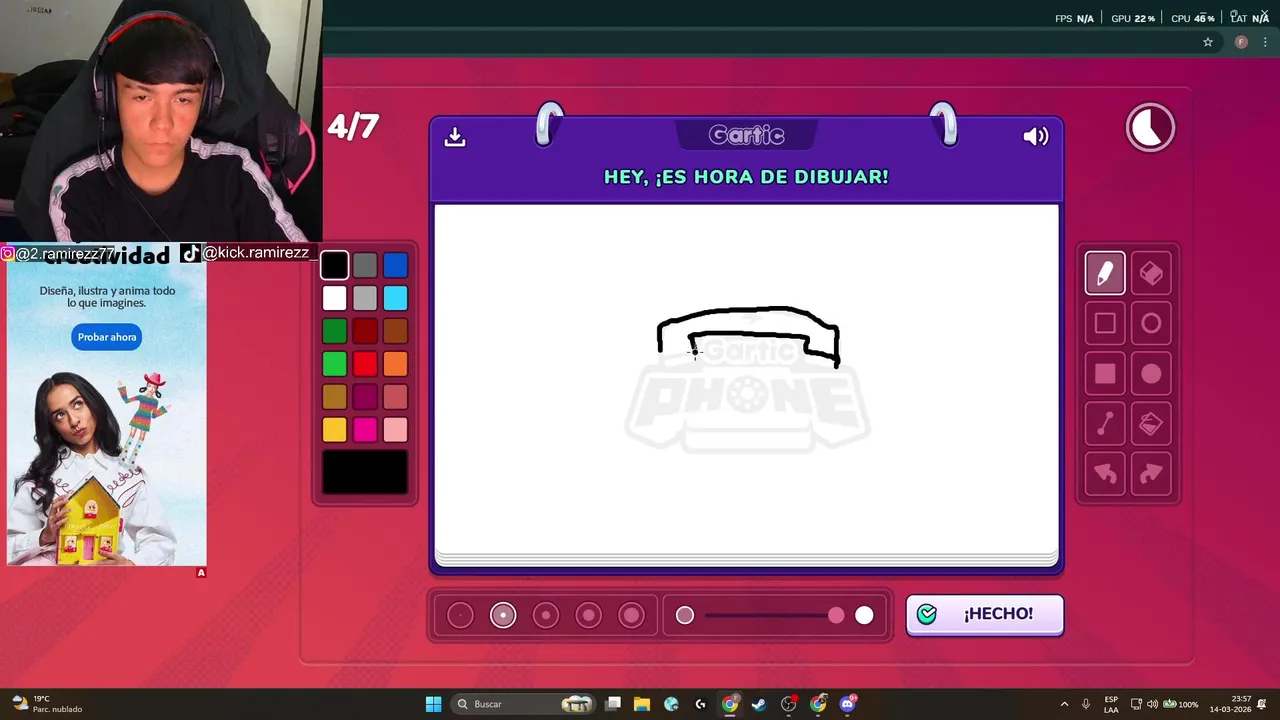Show hidden system tray icons
This screenshot has height=720, width=1280.
[x=1064, y=704]
